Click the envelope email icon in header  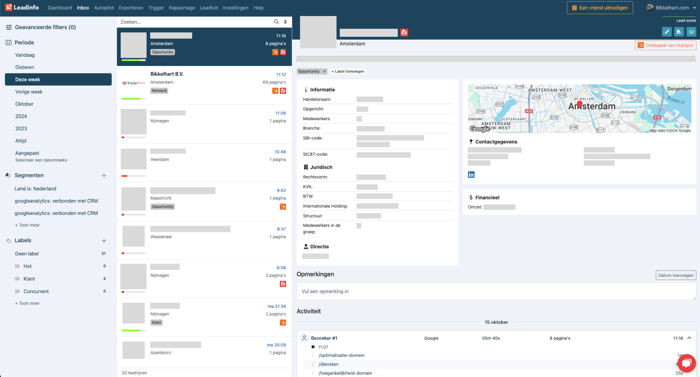pos(691,32)
